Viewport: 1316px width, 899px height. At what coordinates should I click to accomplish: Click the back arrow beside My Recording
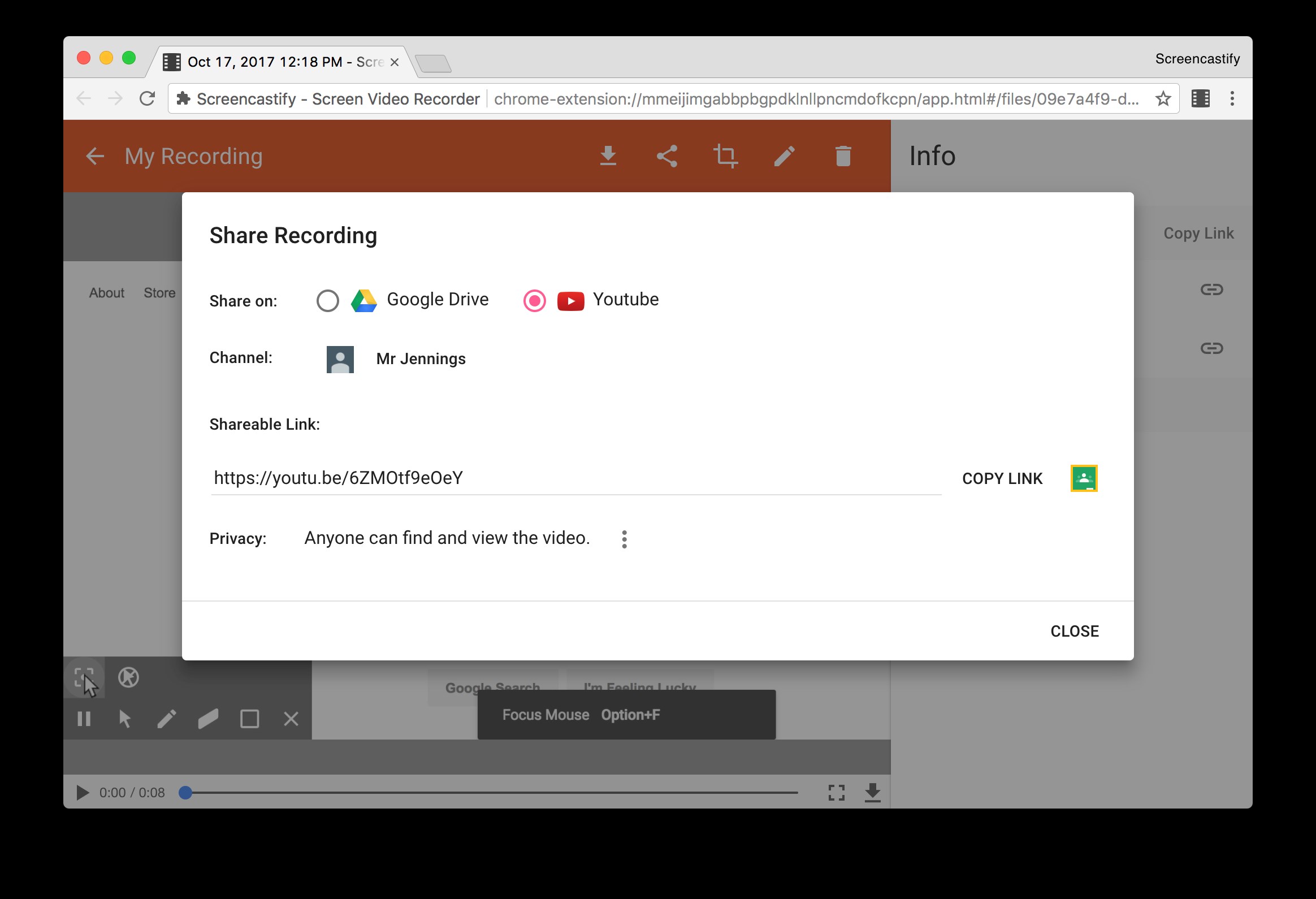(95, 157)
